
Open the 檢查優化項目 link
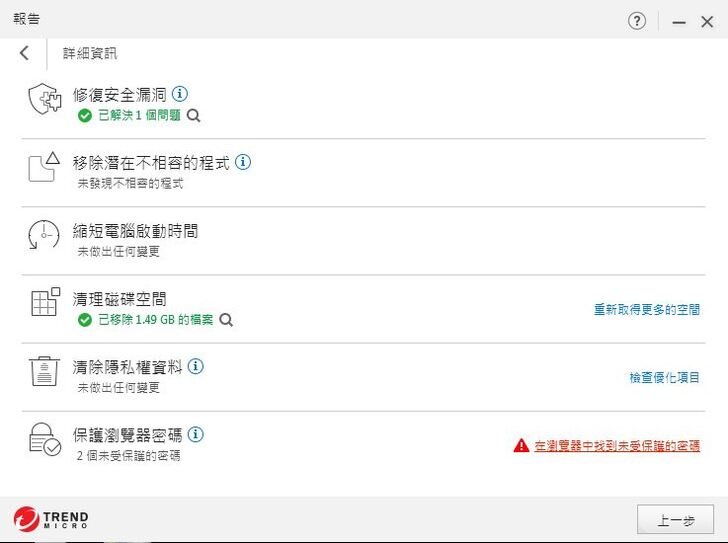[664, 378]
